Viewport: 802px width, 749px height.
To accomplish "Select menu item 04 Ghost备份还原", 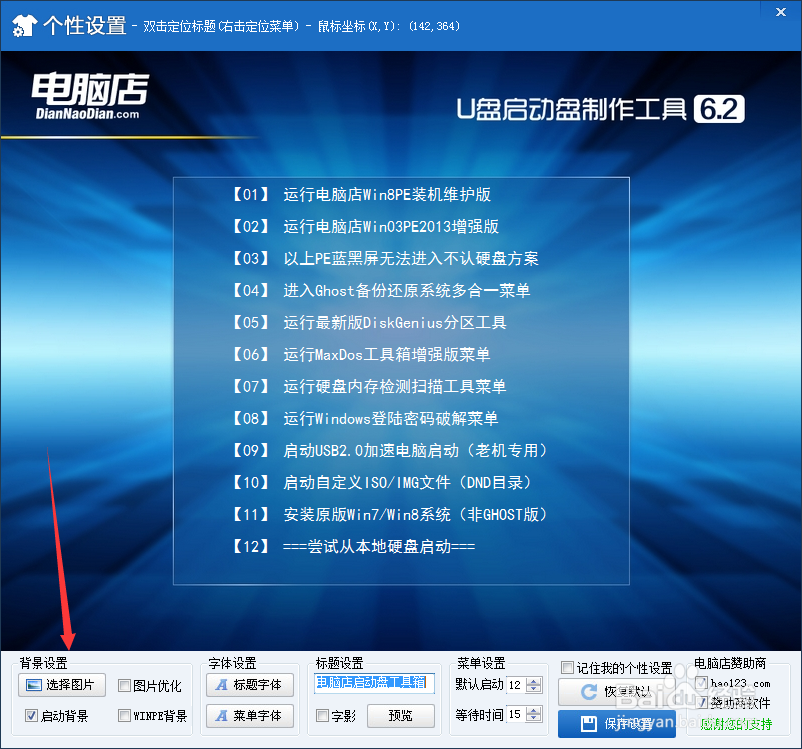I will coord(381,291).
